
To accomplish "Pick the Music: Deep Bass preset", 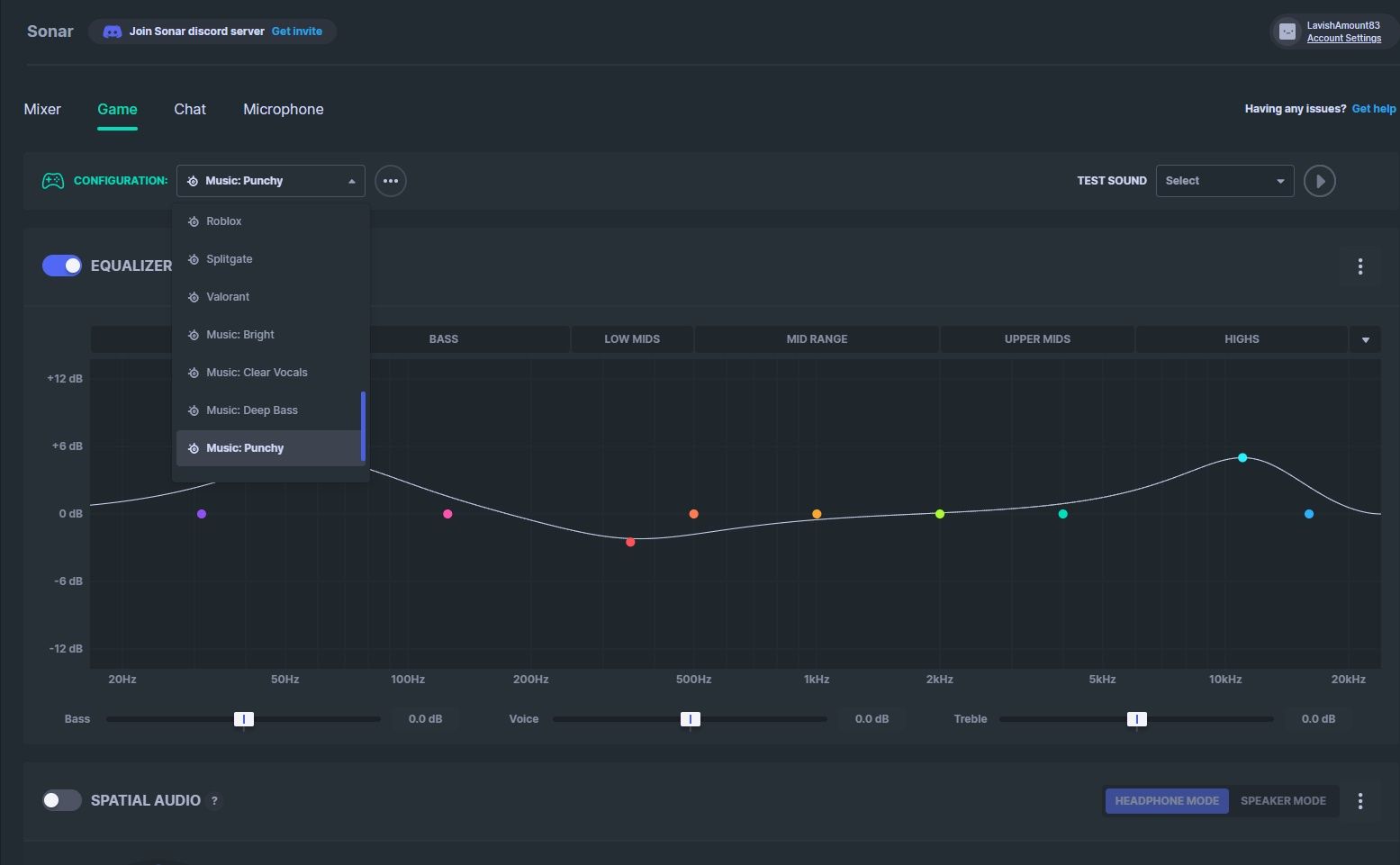I will pyautogui.click(x=269, y=410).
